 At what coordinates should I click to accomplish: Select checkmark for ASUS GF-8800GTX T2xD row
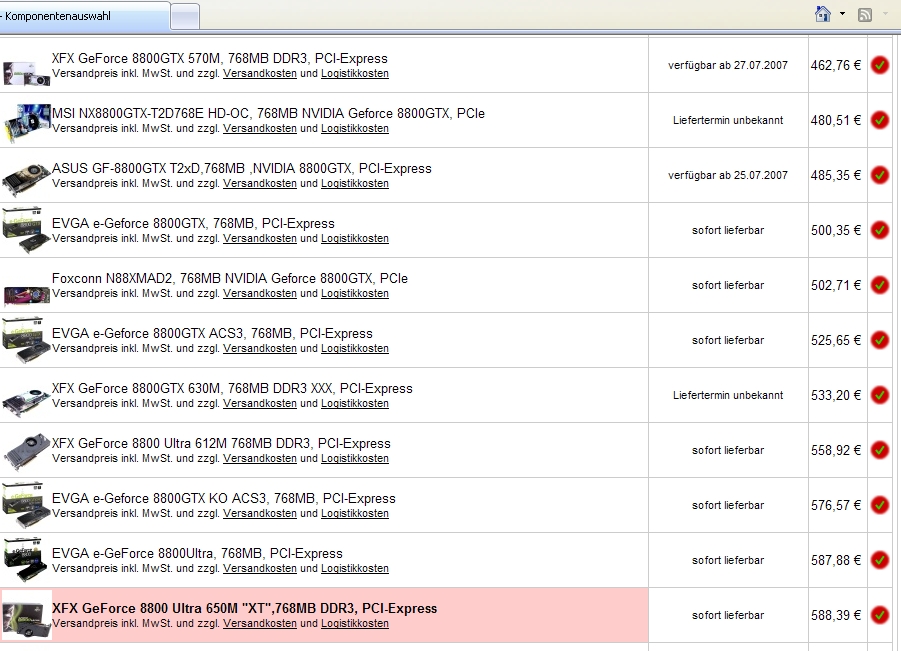coord(879,175)
